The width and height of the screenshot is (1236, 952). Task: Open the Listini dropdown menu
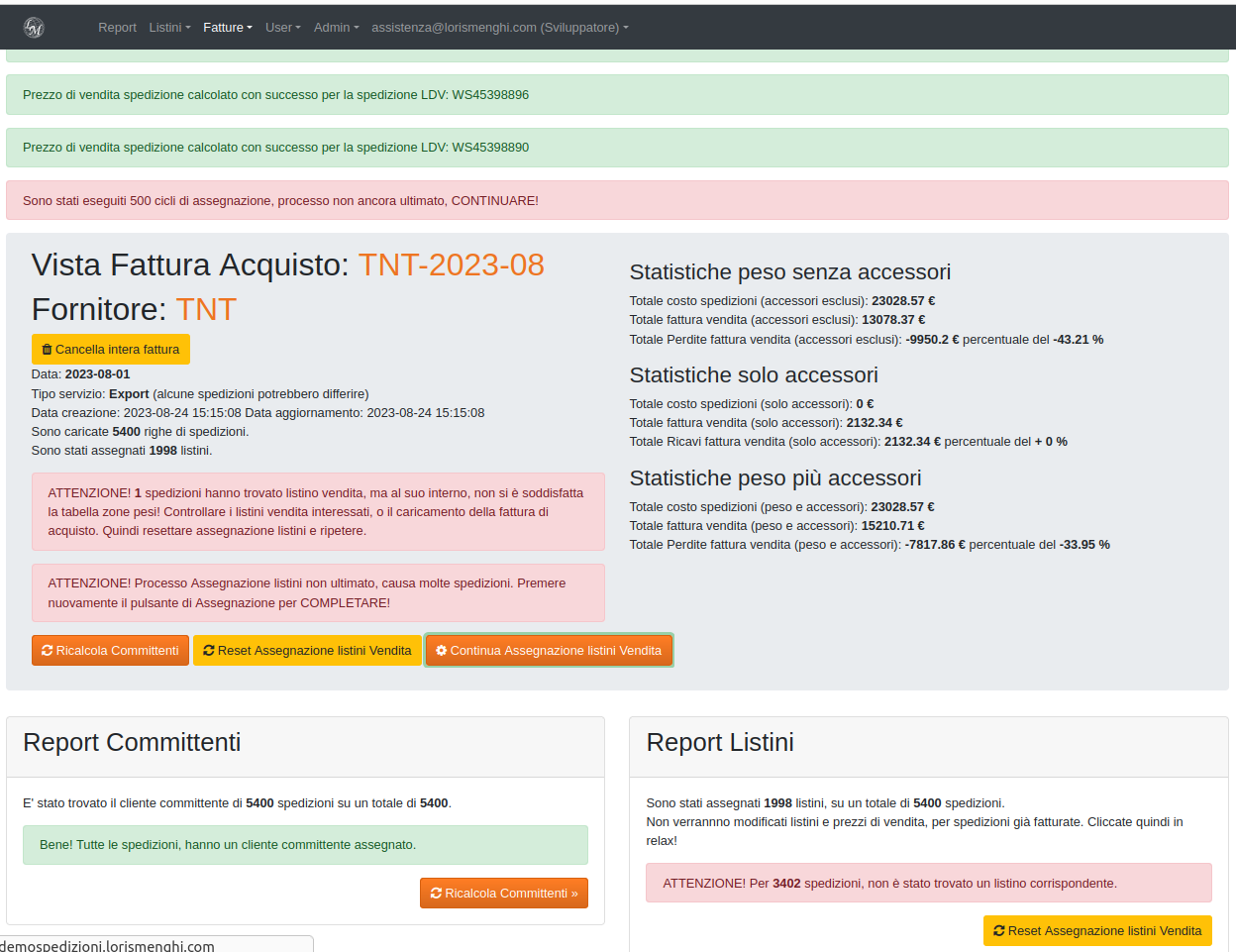(169, 28)
